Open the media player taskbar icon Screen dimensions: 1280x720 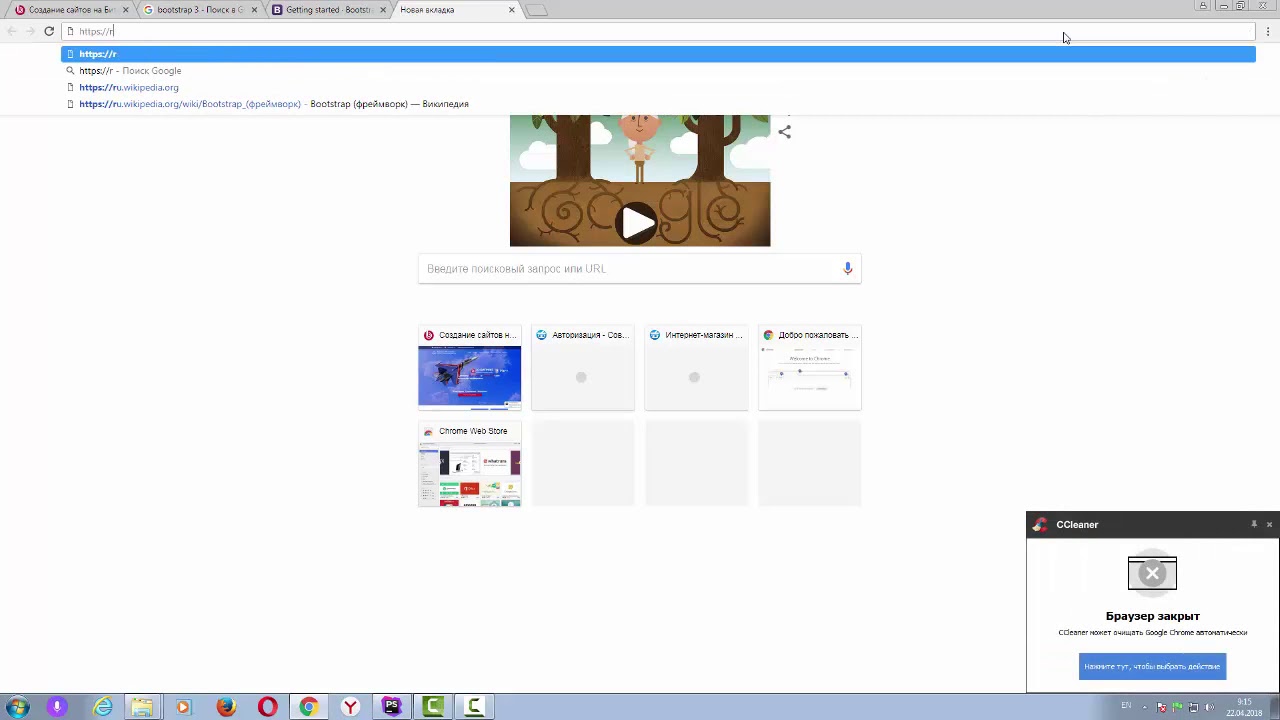[183, 707]
